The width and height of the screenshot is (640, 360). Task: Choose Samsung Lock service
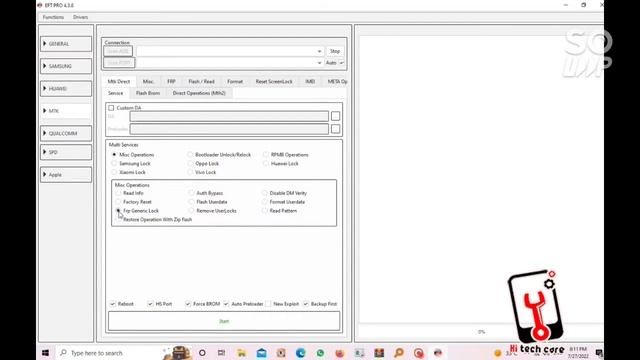114,163
